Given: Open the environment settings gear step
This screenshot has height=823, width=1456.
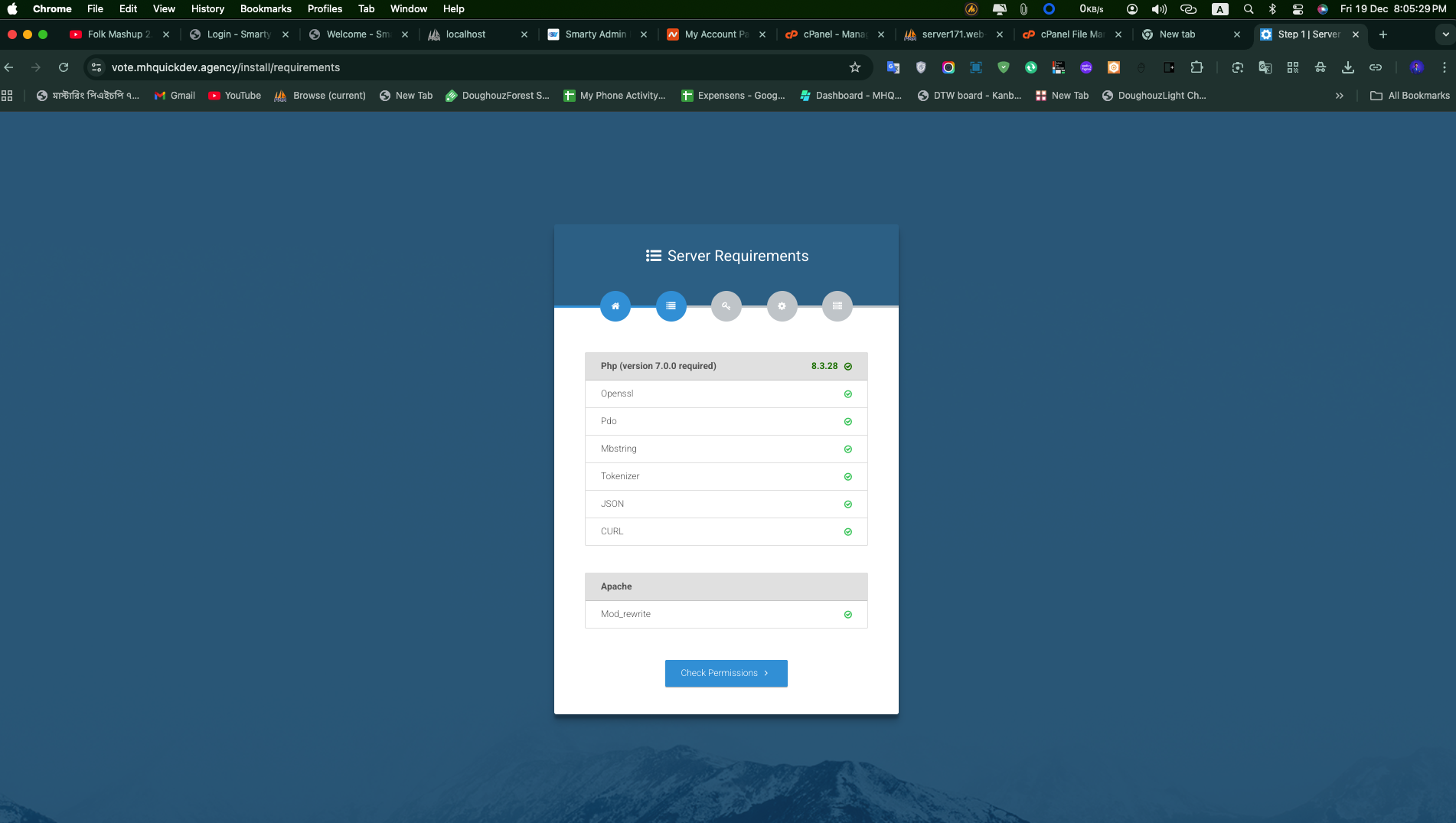Looking at the screenshot, I should click(782, 306).
